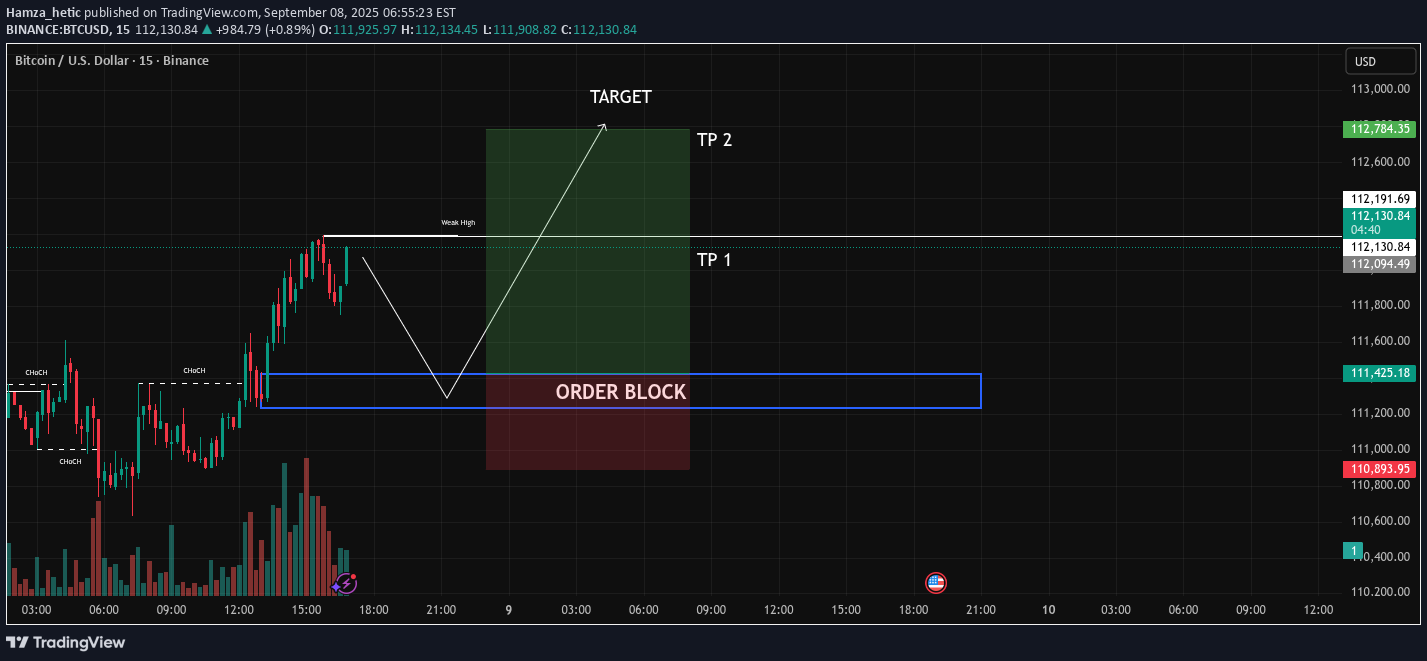
Task: Click the O:111,925.97 open value
Action: point(356,30)
